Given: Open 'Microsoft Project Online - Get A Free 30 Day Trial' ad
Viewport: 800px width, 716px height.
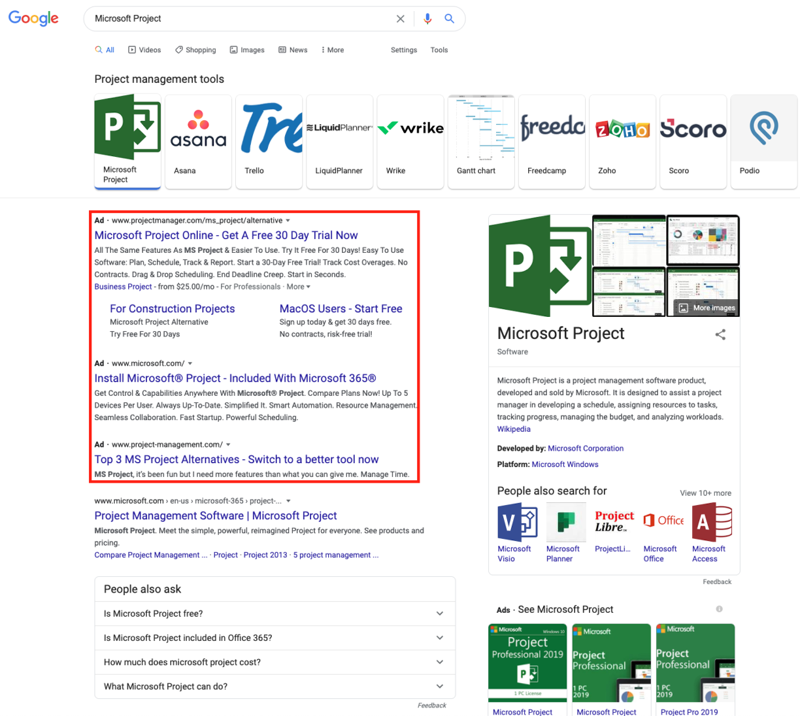Looking at the screenshot, I should [226, 235].
